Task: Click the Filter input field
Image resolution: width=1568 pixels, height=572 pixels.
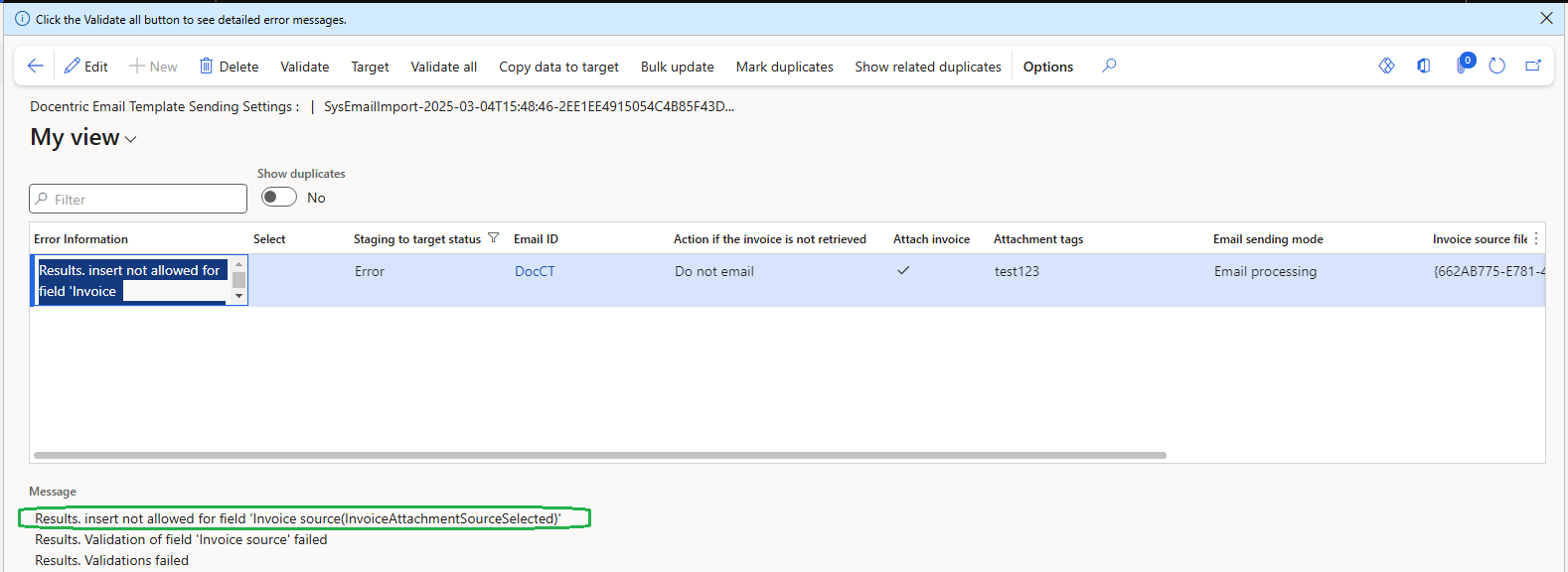Action: (x=139, y=199)
